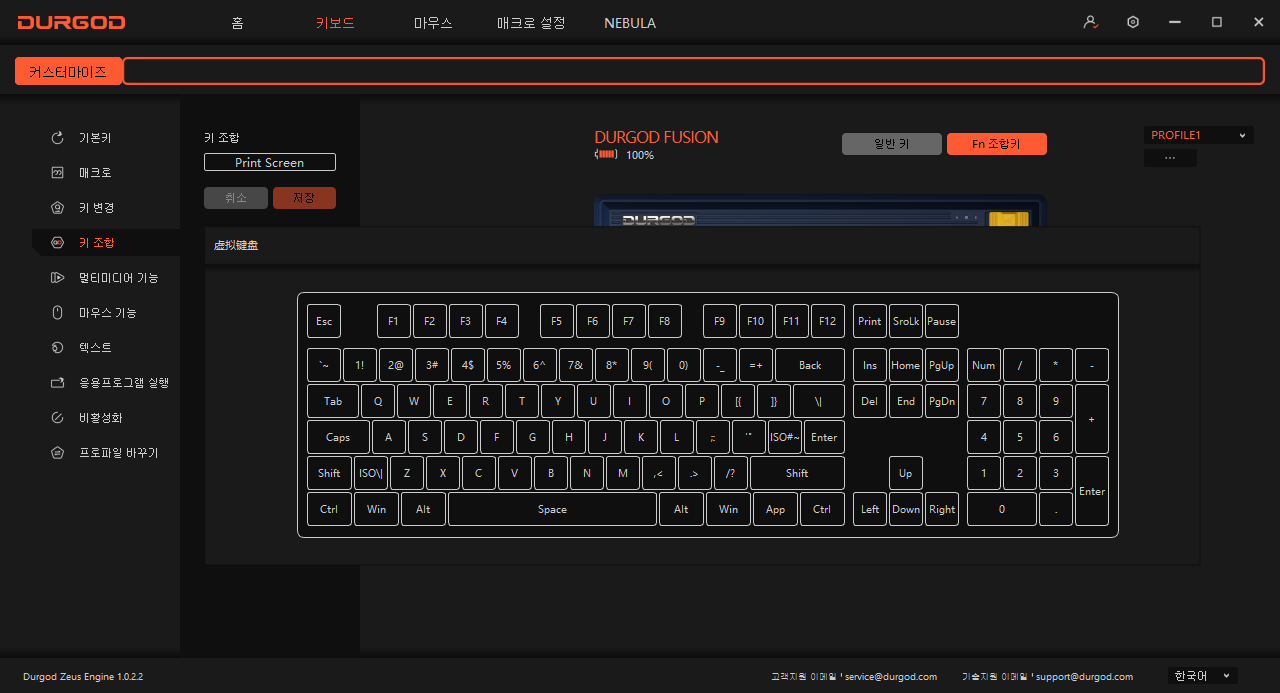
Task: Click the Print Screen key combination field
Action: coord(270,162)
